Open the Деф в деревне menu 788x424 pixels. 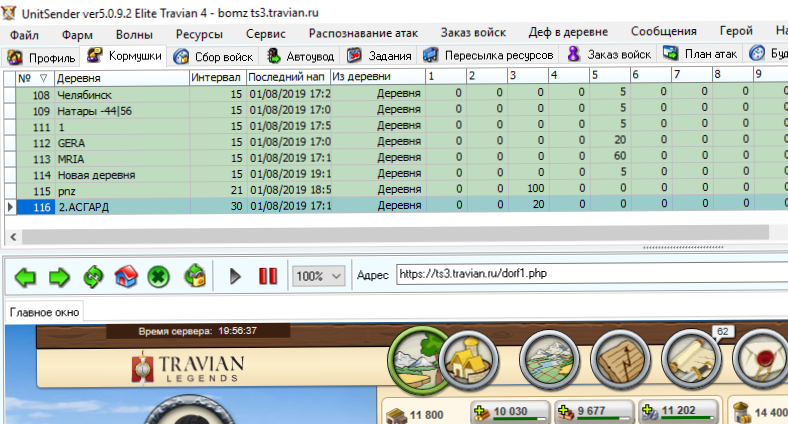click(568, 32)
